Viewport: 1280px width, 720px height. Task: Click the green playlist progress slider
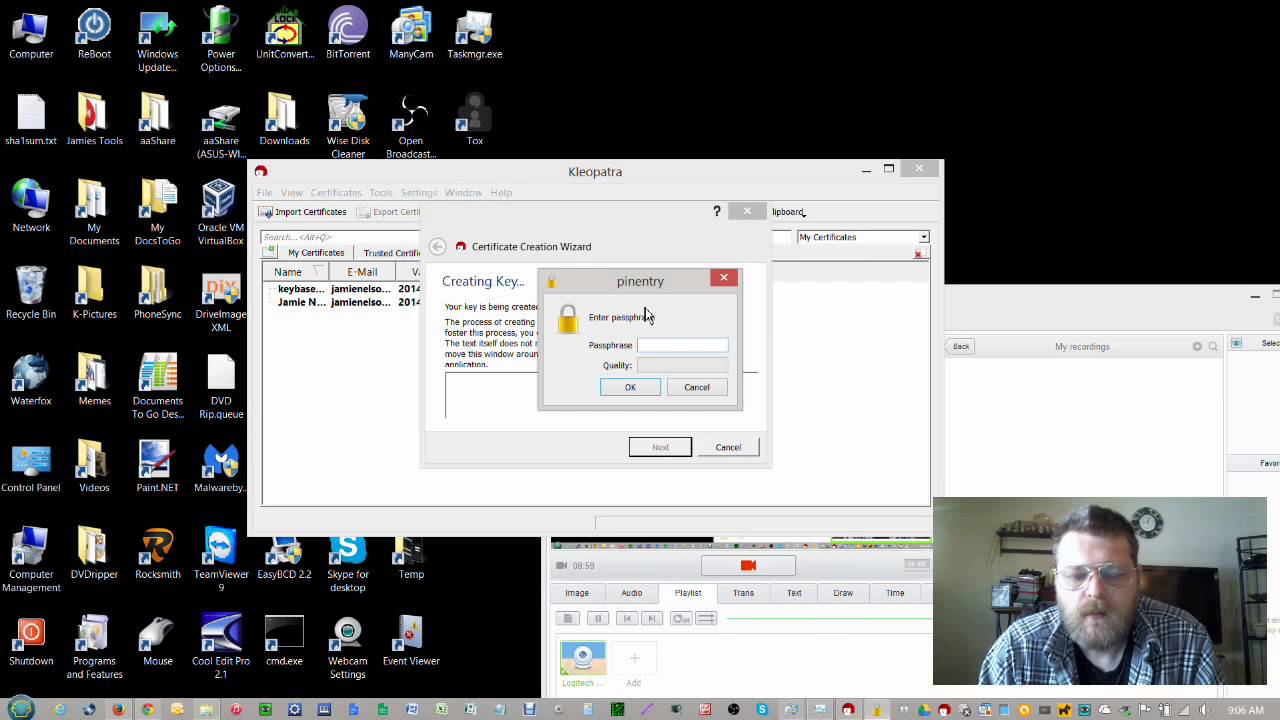pos(828,619)
